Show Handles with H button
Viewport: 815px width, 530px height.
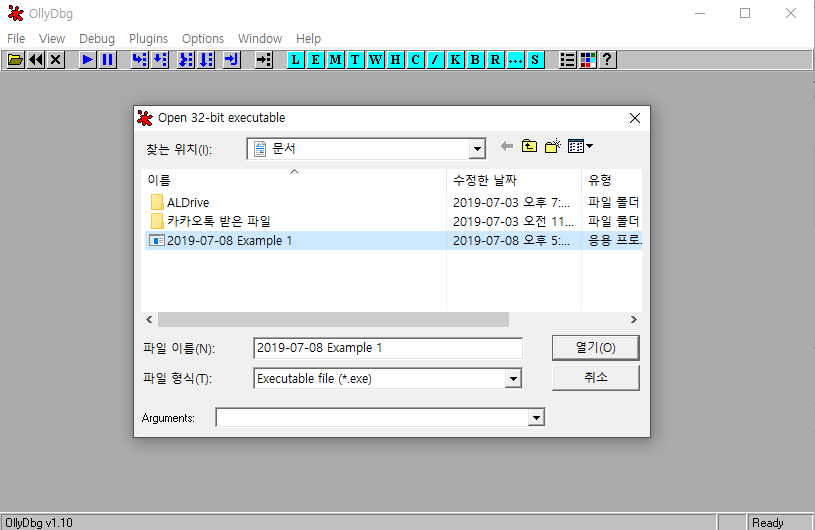coord(396,60)
